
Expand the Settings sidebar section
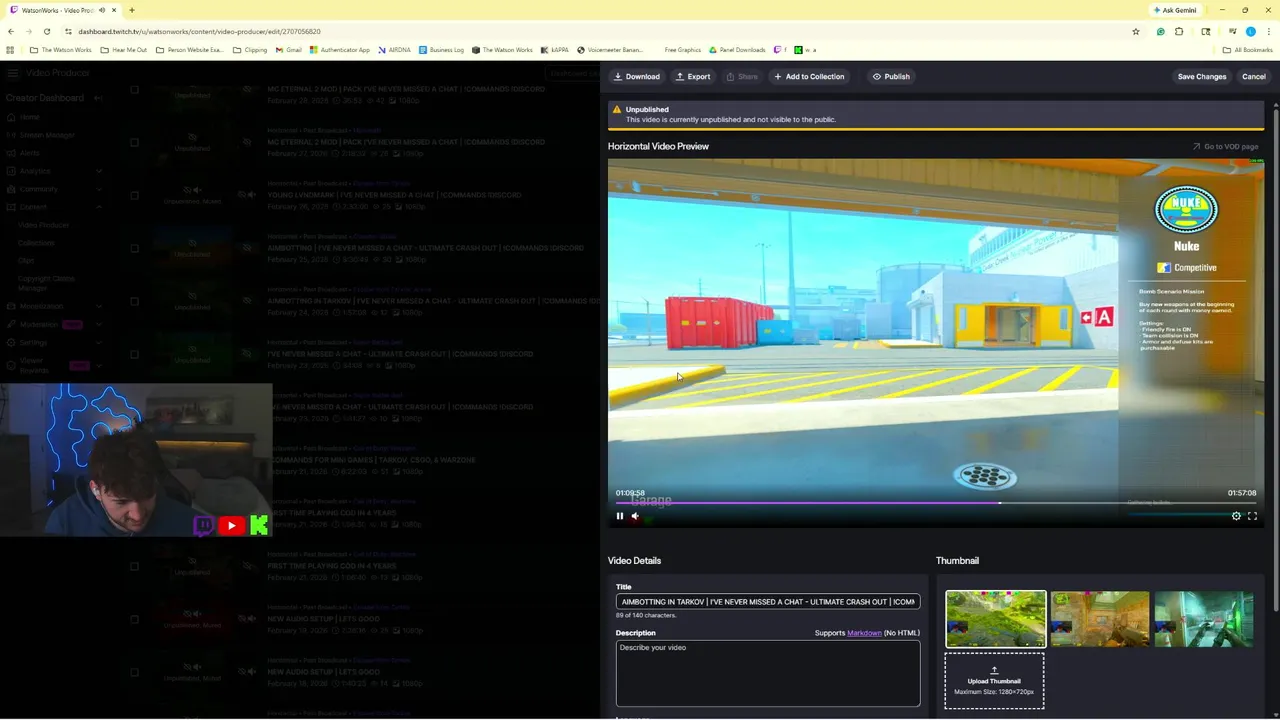(x=98, y=342)
